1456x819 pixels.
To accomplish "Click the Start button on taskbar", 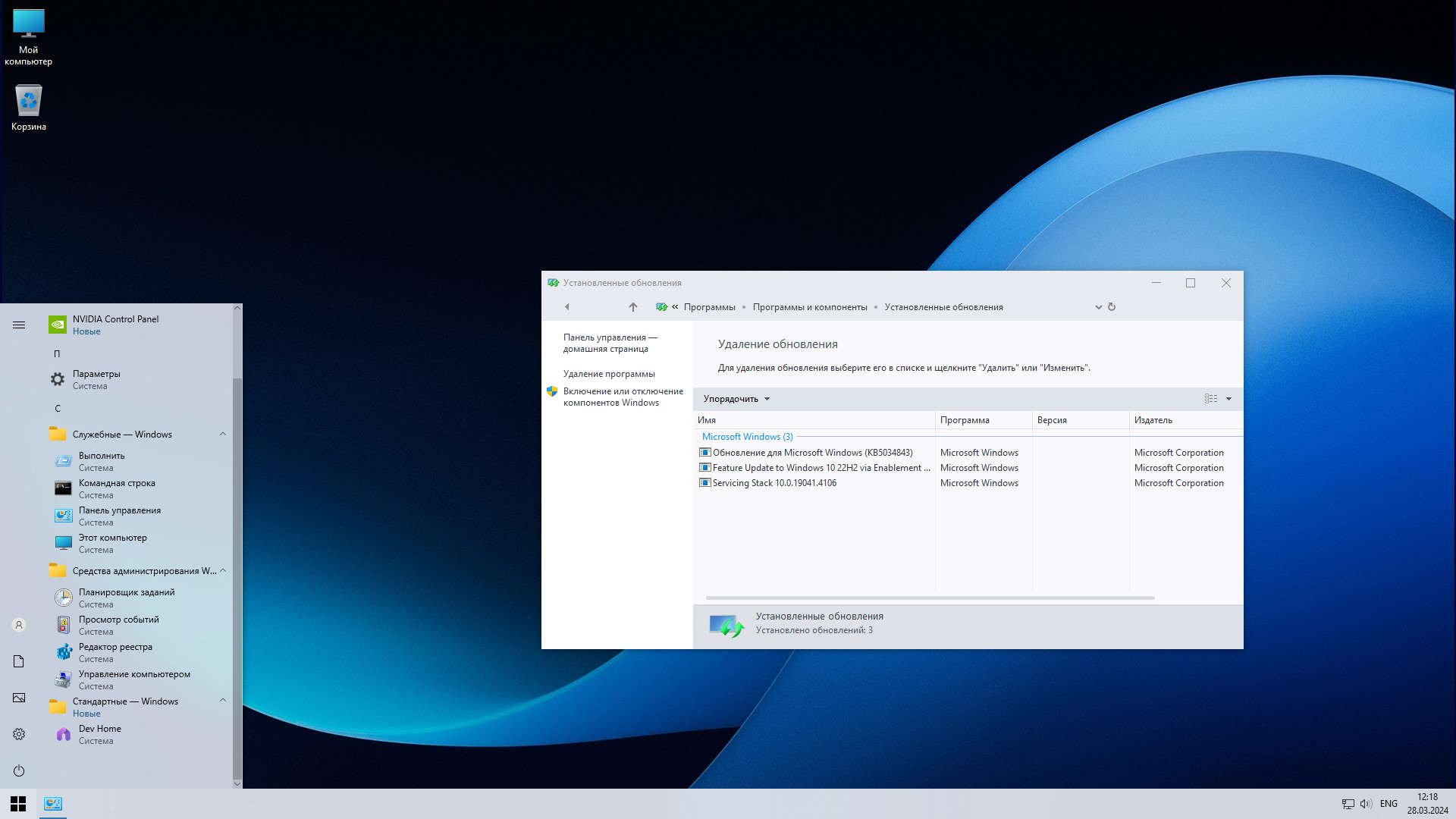I will 18,804.
